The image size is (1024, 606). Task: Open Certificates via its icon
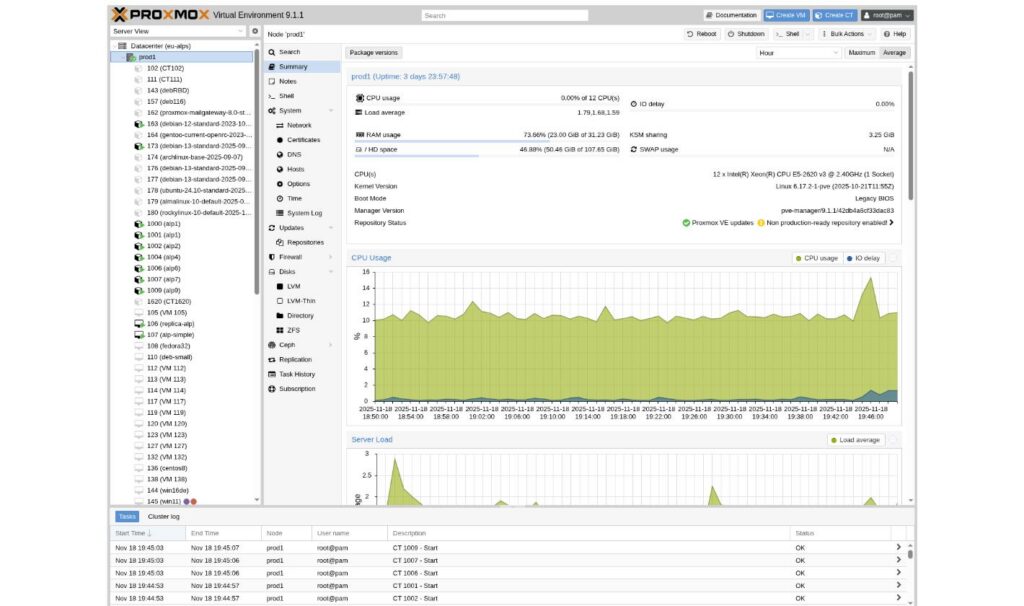(x=280, y=140)
